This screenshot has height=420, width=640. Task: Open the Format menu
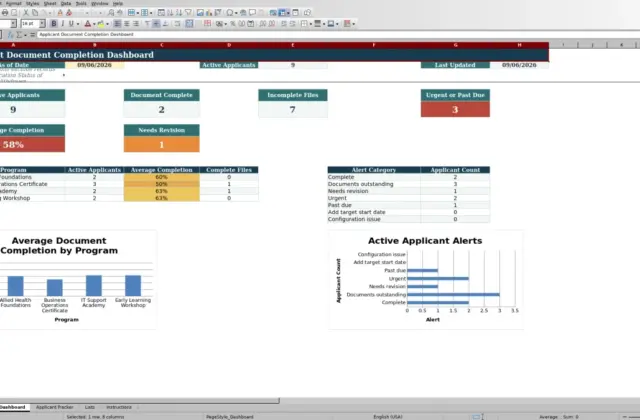pos(13,3)
